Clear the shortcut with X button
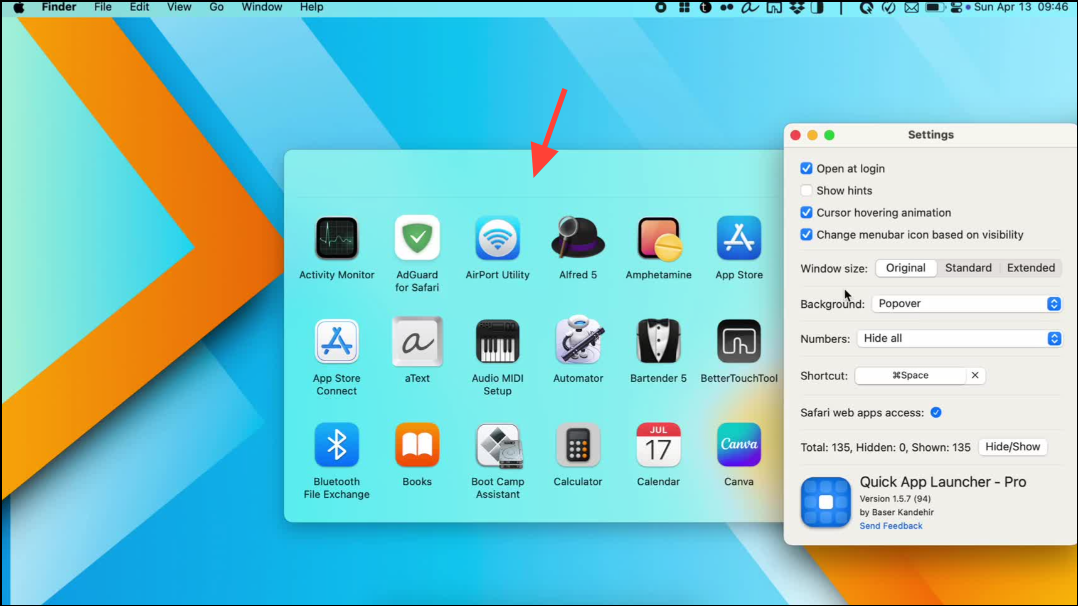 point(975,376)
